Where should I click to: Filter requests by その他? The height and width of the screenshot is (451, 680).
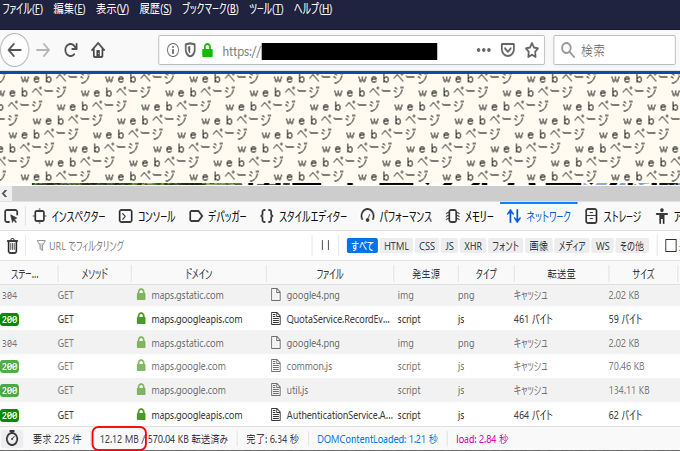632,246
